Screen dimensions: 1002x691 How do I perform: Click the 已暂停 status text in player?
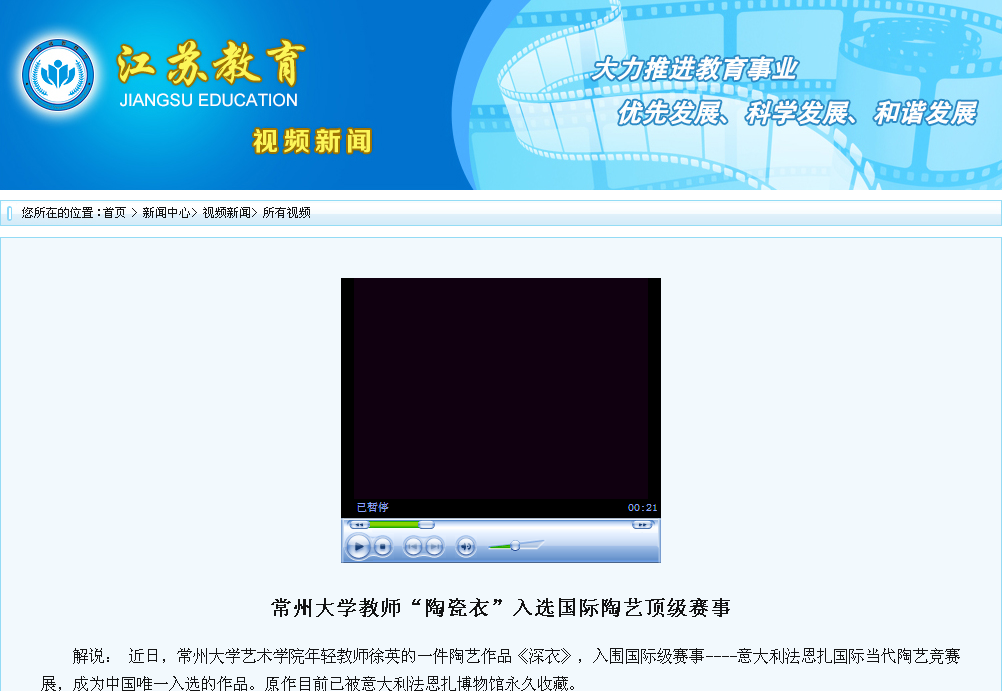[x=372, y=507]
